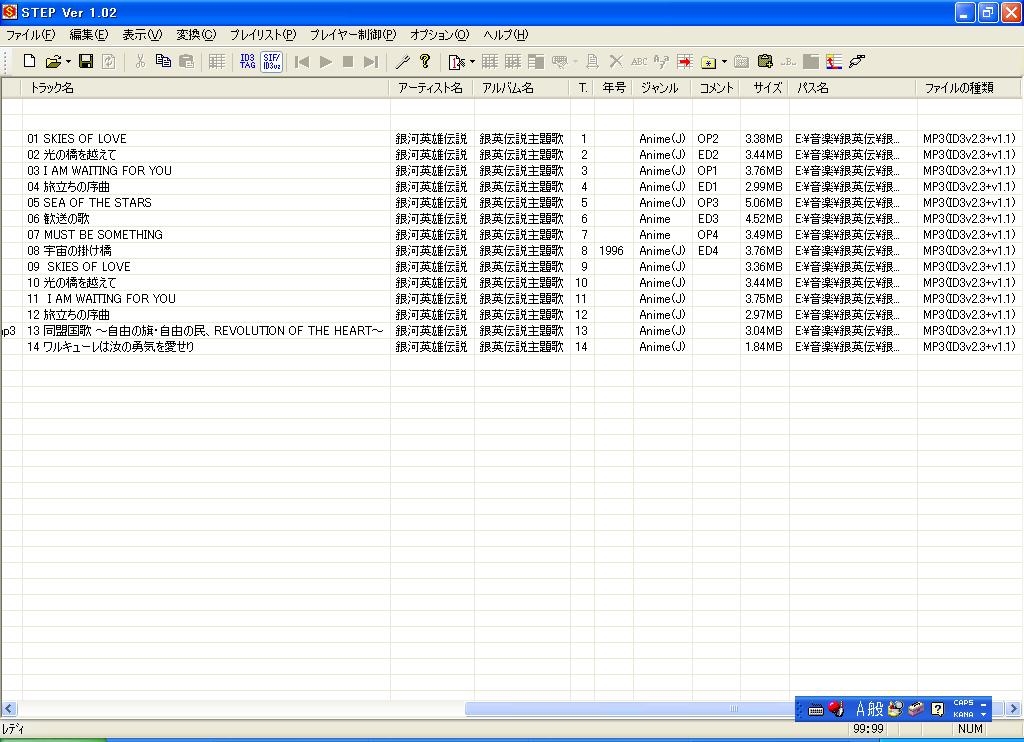The height and width of the screenshot is (742, 1024).
Task: Toggle the KANA lock on IME bar
Action: coord(963,715)
